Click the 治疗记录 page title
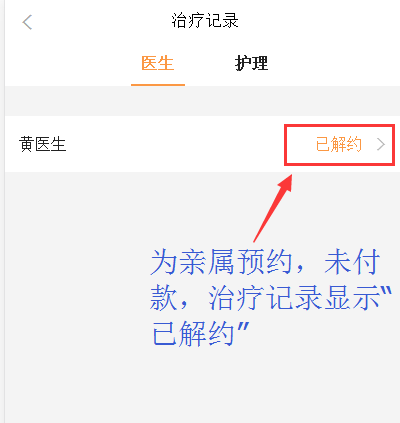The height and width of the screenshot is (423, 400). tap(205, 21)
